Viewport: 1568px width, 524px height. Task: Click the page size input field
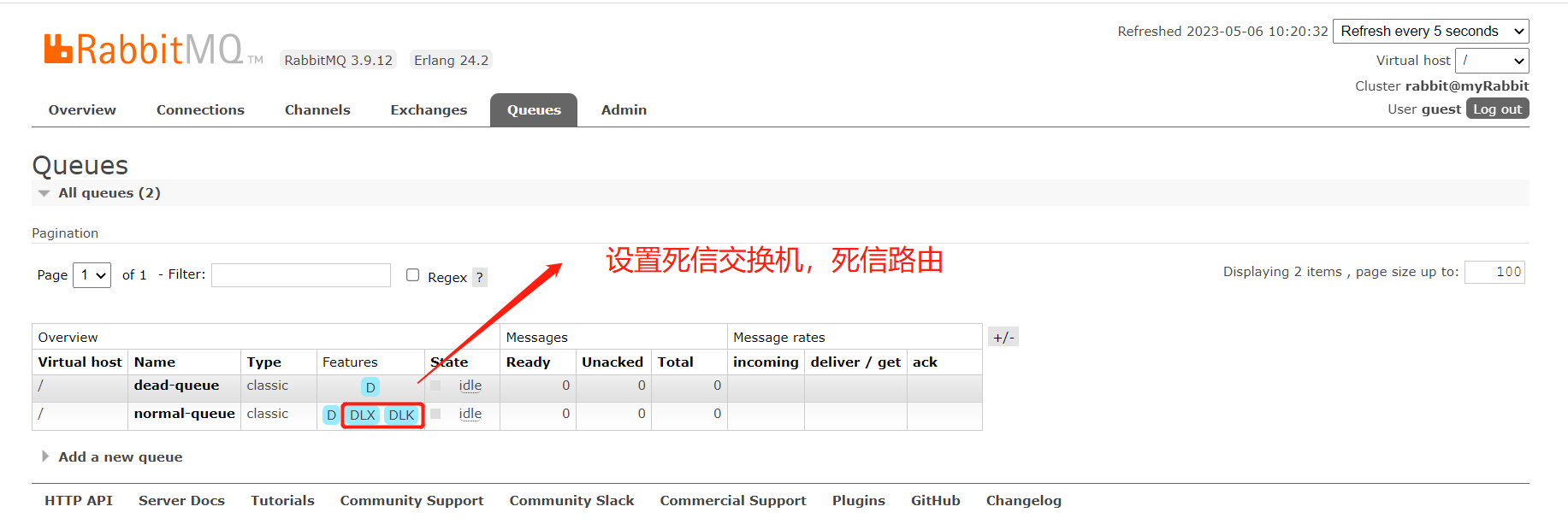tap(1494, 272)
